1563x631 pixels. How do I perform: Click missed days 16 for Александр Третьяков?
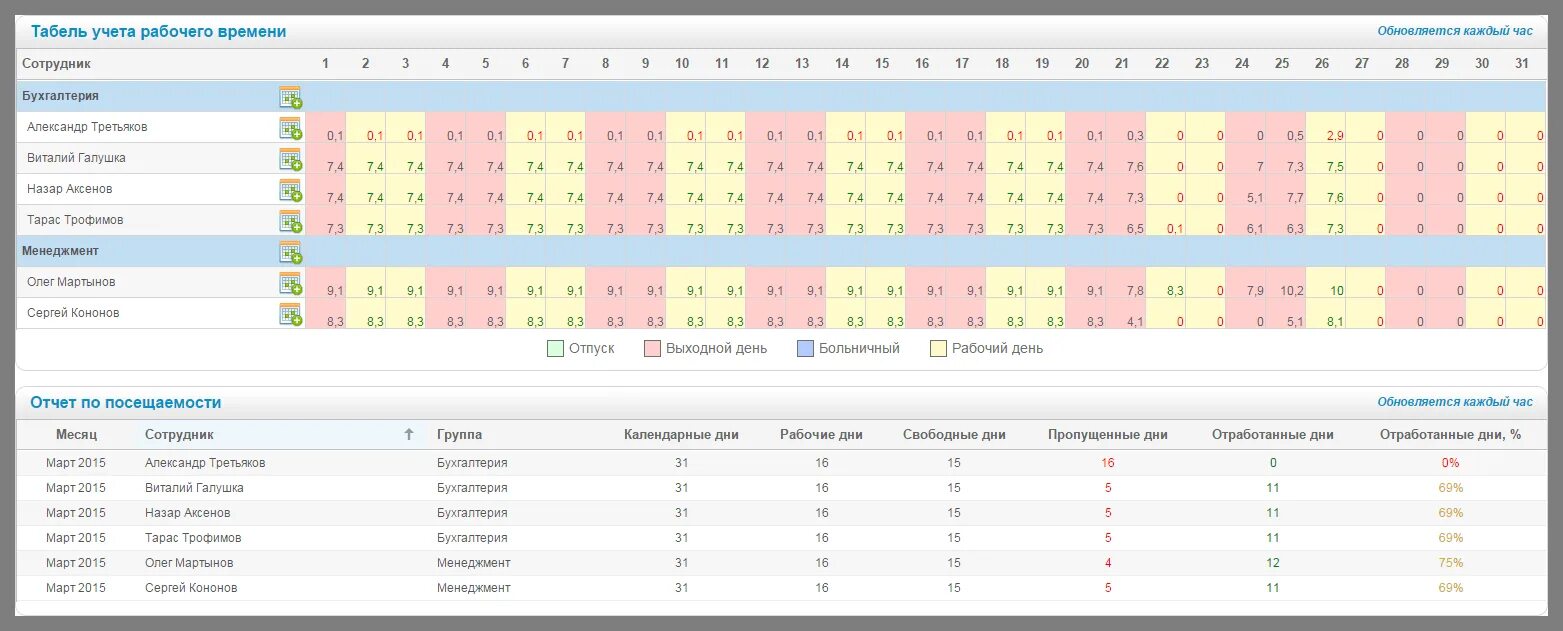1108,463
